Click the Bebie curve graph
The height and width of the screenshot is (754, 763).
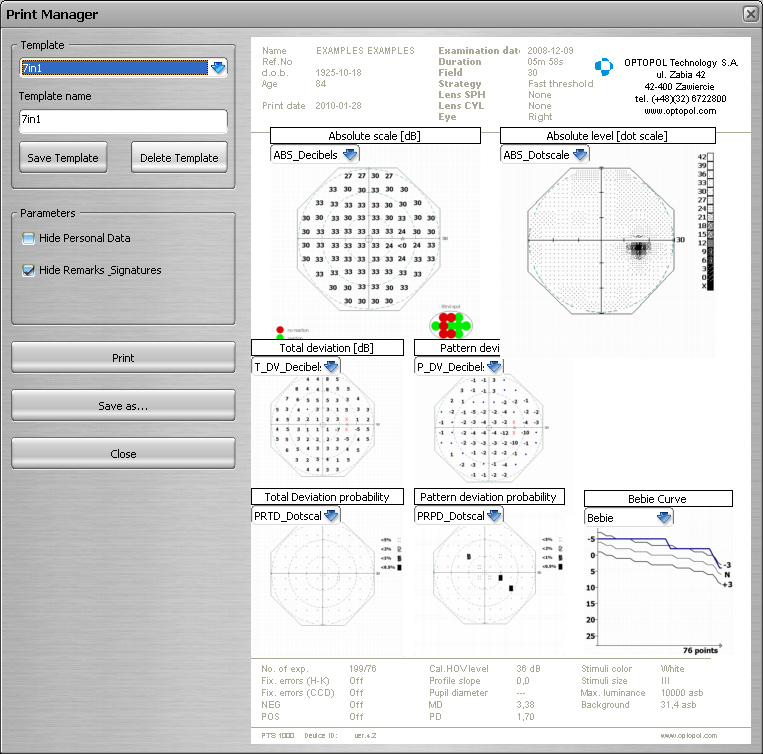point(658,591)
